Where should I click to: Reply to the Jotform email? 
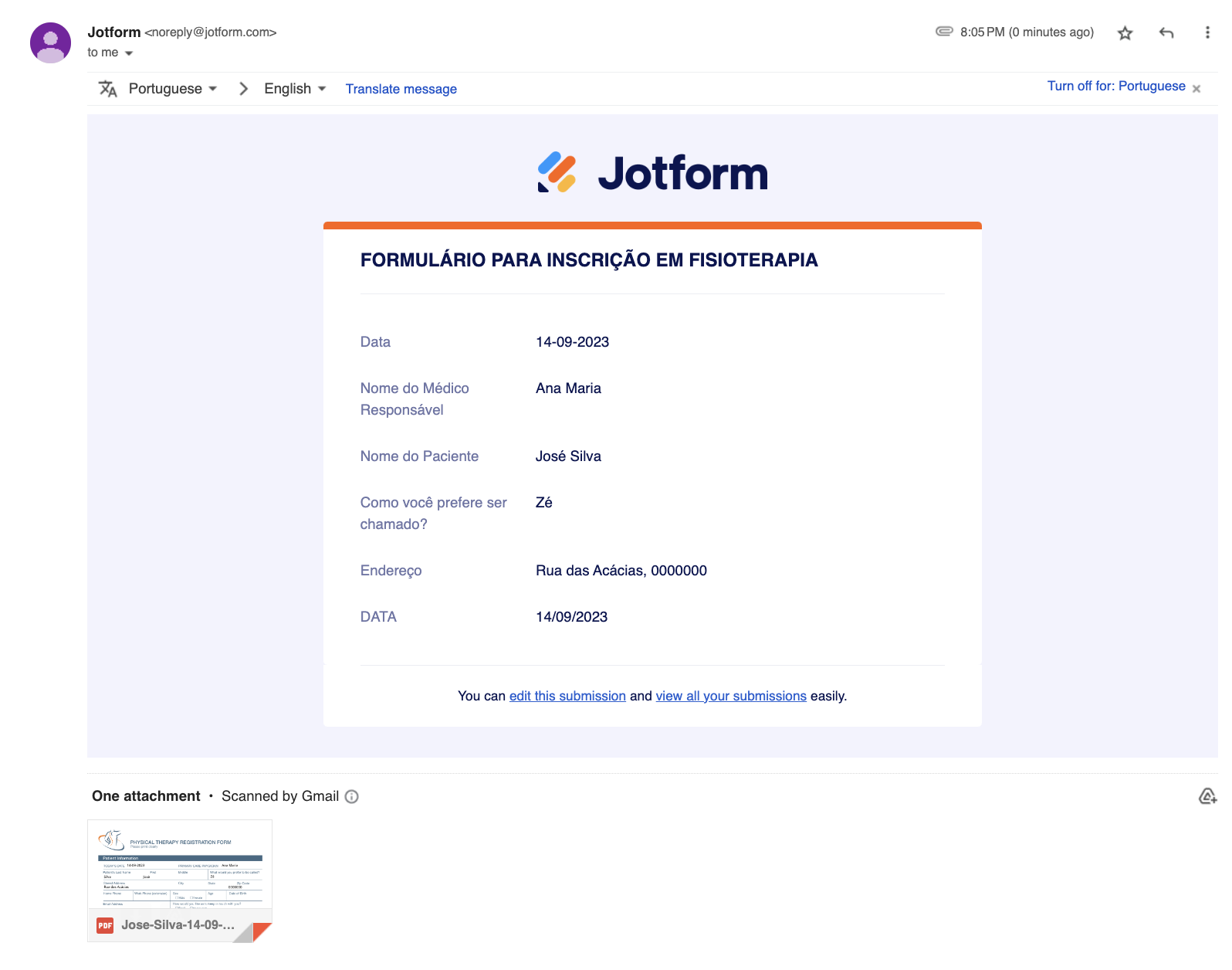click(1166, 32)
